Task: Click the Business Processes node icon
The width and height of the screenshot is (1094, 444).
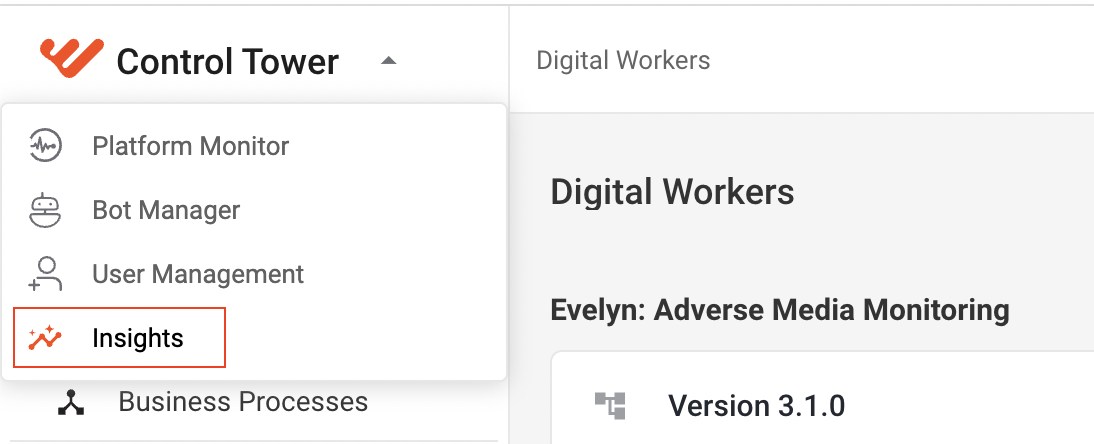Action: (x=71, y=403)
